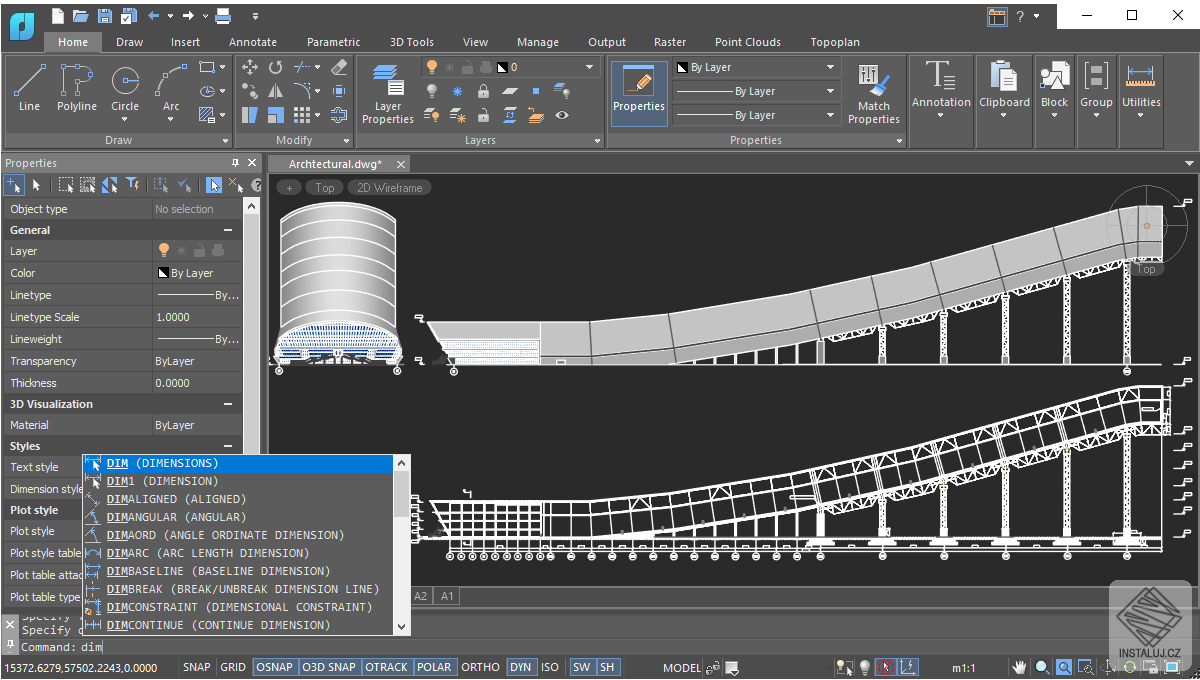The image size is (1200, 680).
Task: Open the Point Clouds tab
Action: click(748, 42)
